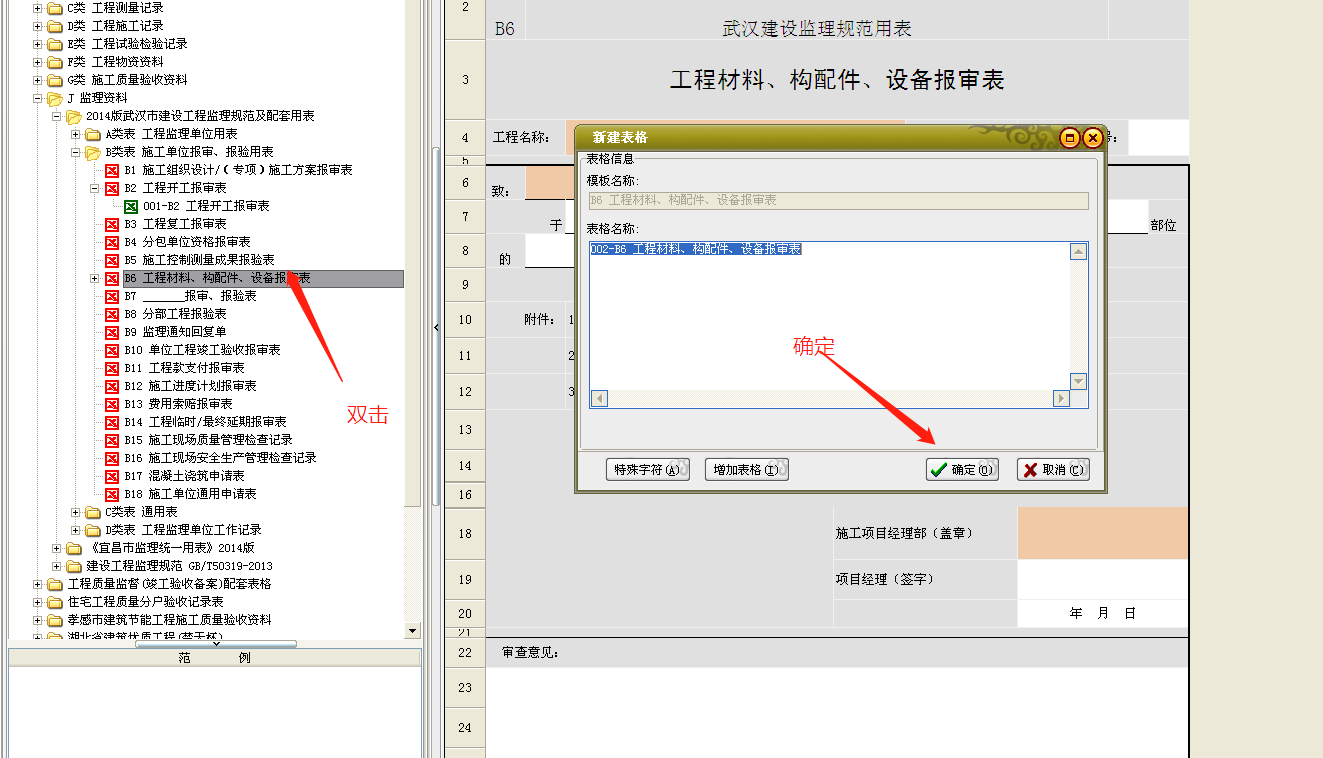Click the up arrow of the table name box scrollbar
The image size is (1323, 758).
[x=1078, y=251]
